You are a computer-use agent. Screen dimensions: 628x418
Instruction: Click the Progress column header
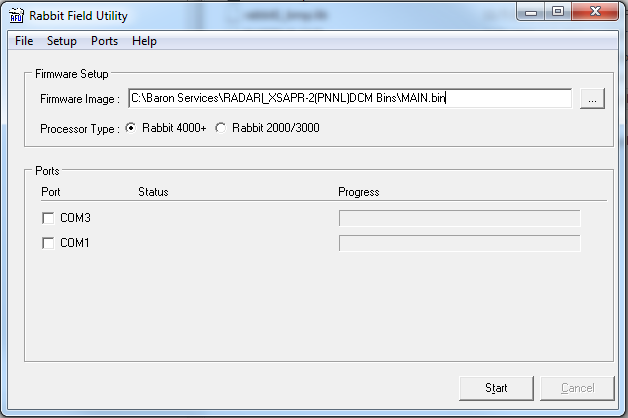358,192
